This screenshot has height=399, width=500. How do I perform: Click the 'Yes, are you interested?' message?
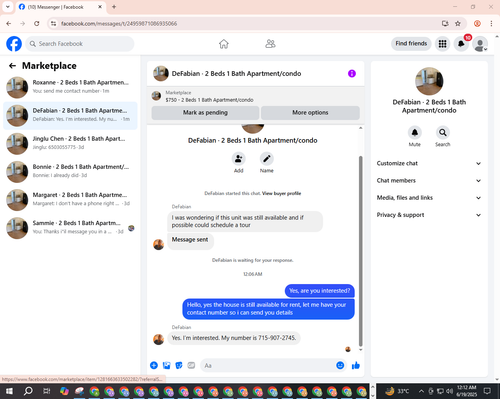(x=320, y=291)
